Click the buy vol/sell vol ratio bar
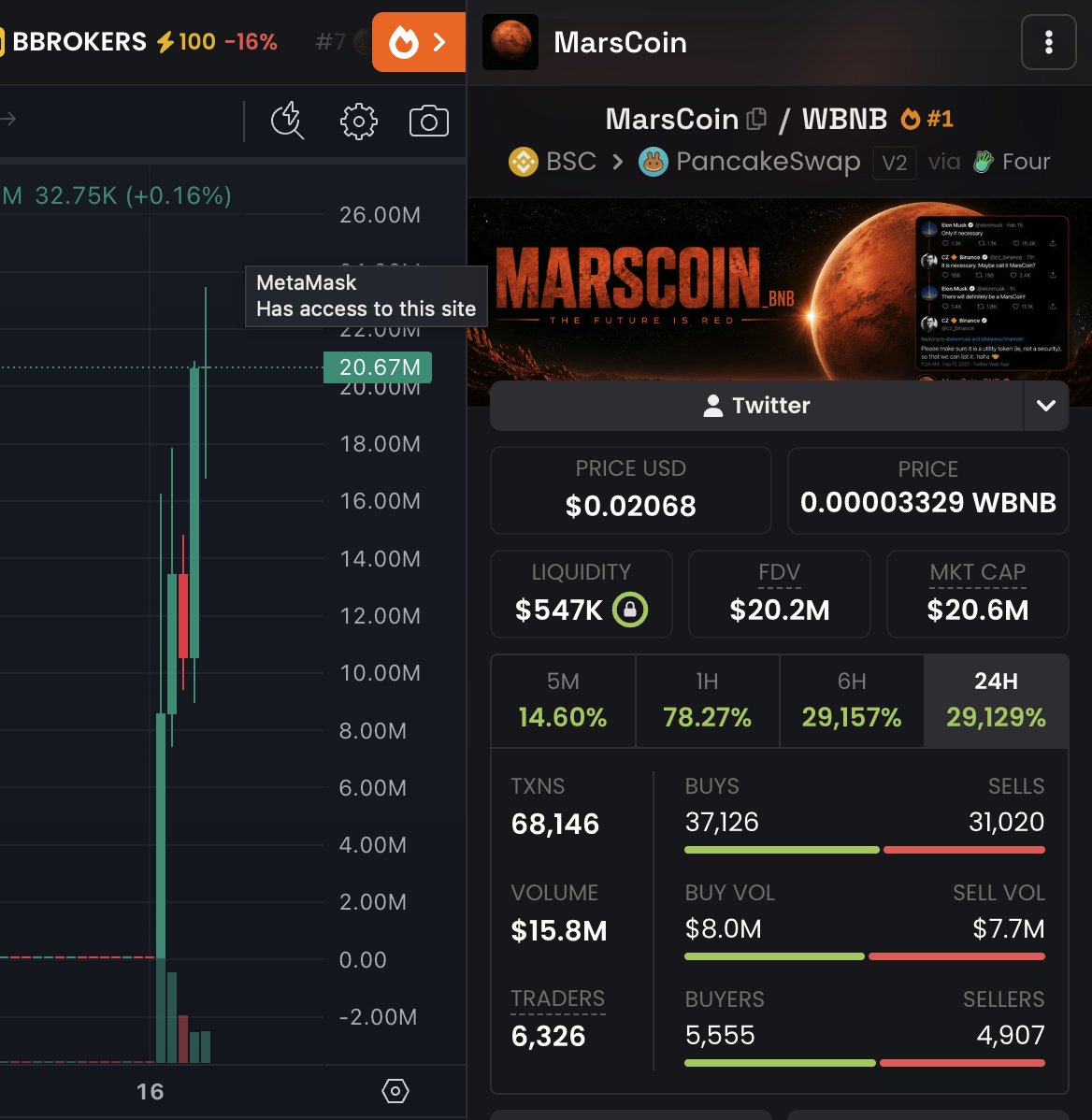This screenshot has height=1120, width=1092. click(864, 956)
